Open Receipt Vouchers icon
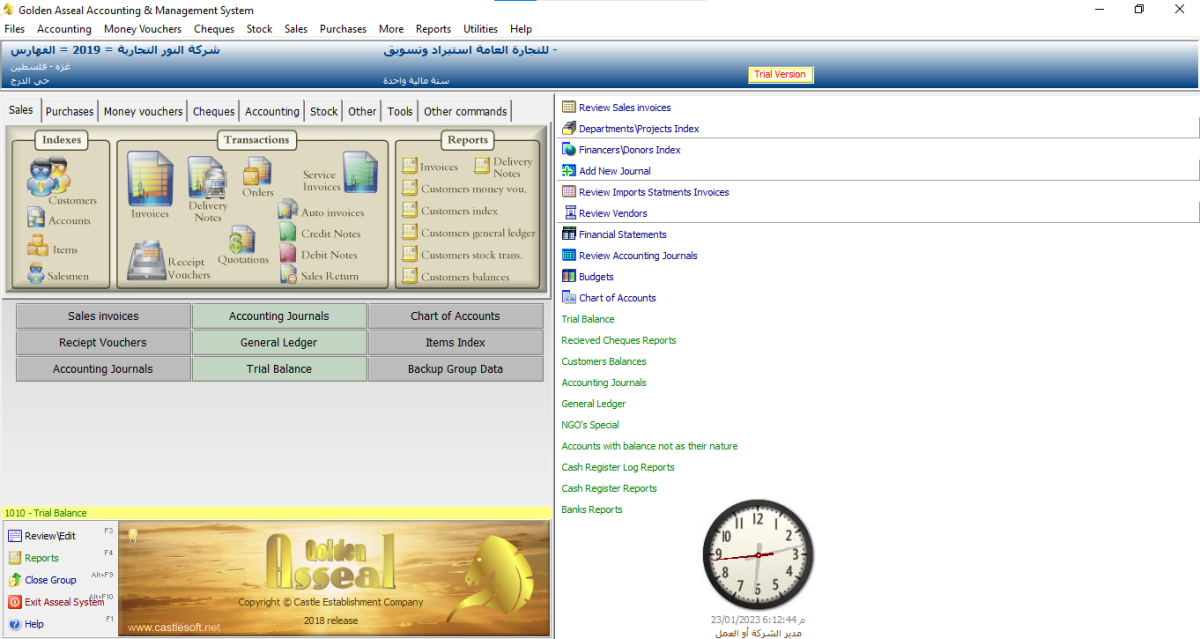 152,260
